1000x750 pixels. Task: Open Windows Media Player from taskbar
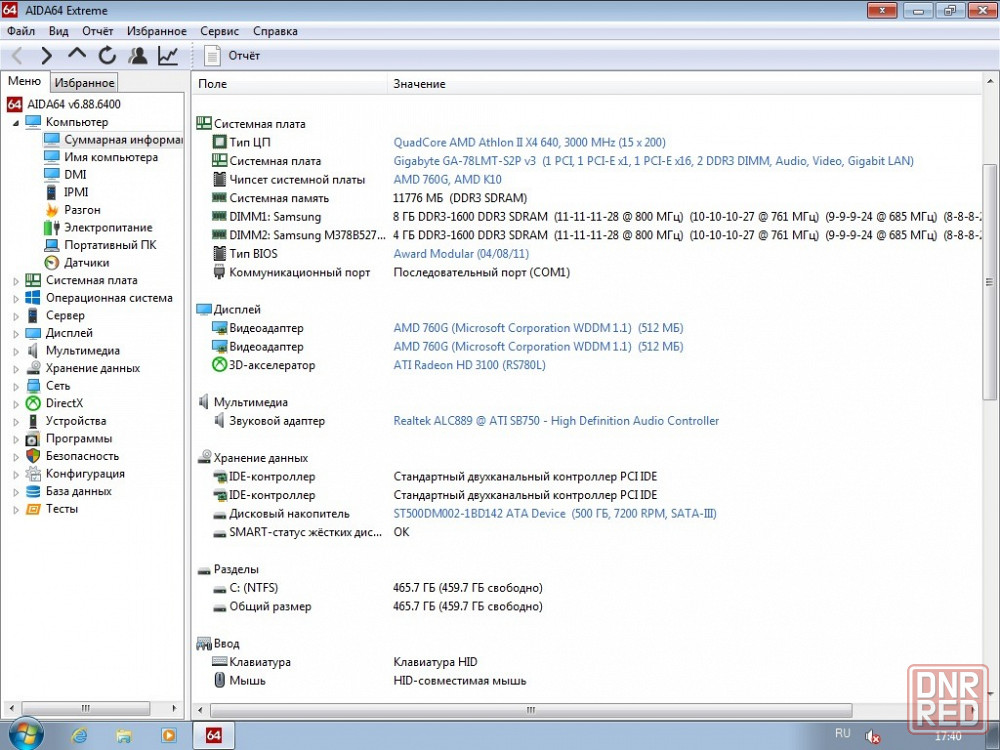point(168,735)
